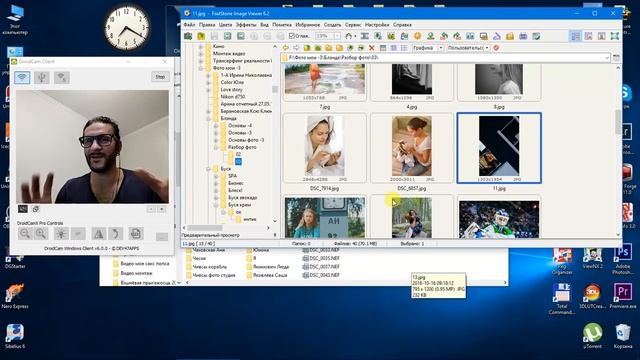Screen dimensions: 640x360
Task: Select DroidCam WiFi server mode icon
Action: (62, 77)
